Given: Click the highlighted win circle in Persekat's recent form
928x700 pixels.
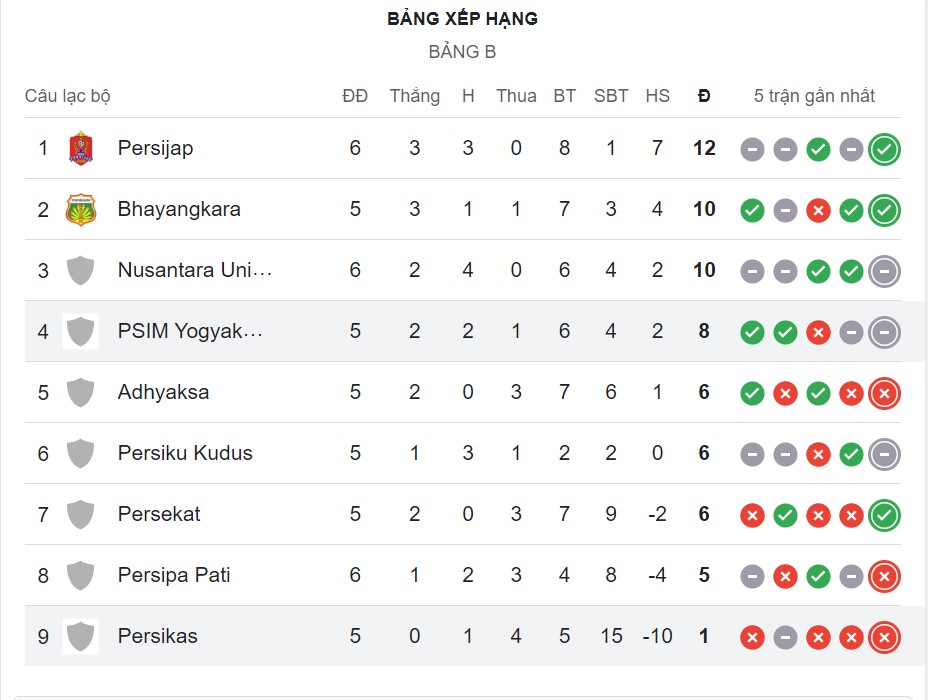Looking at the screenshot, I should [883, 514].
